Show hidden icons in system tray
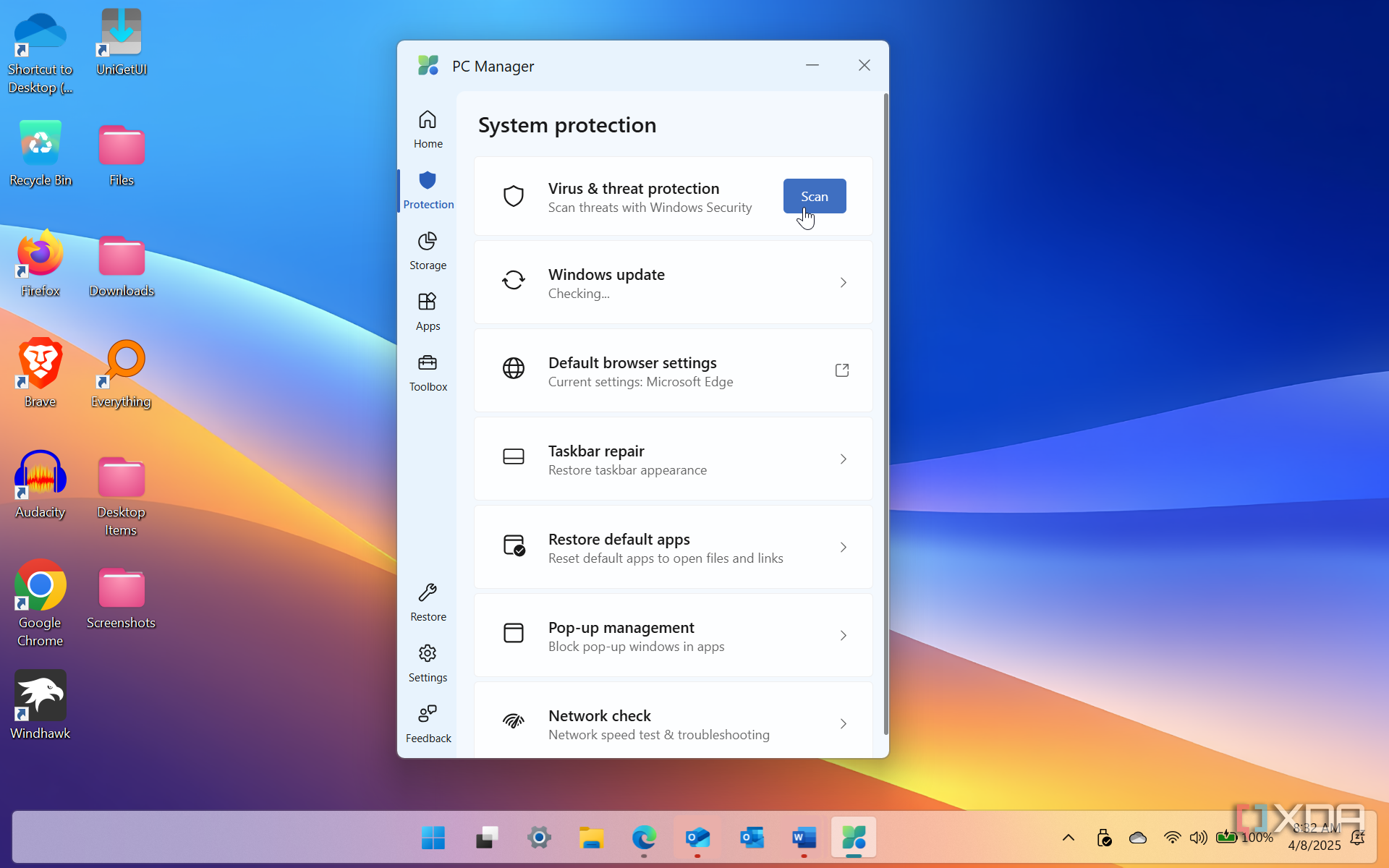Viewport: 1389px width, 868px height. coord(1069,838)
